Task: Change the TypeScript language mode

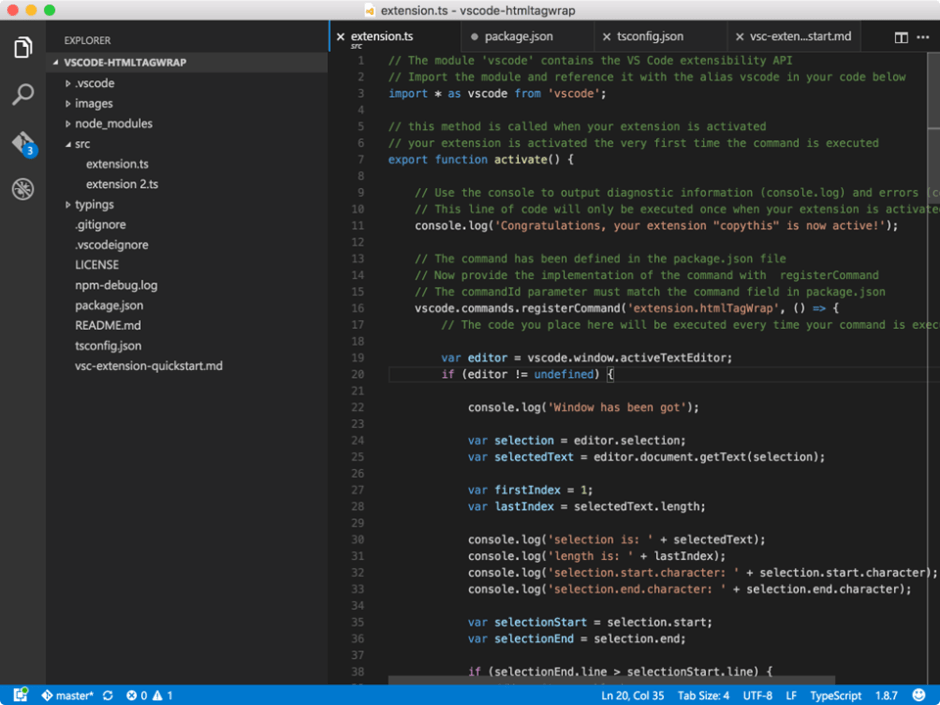Action: point(836,695)
